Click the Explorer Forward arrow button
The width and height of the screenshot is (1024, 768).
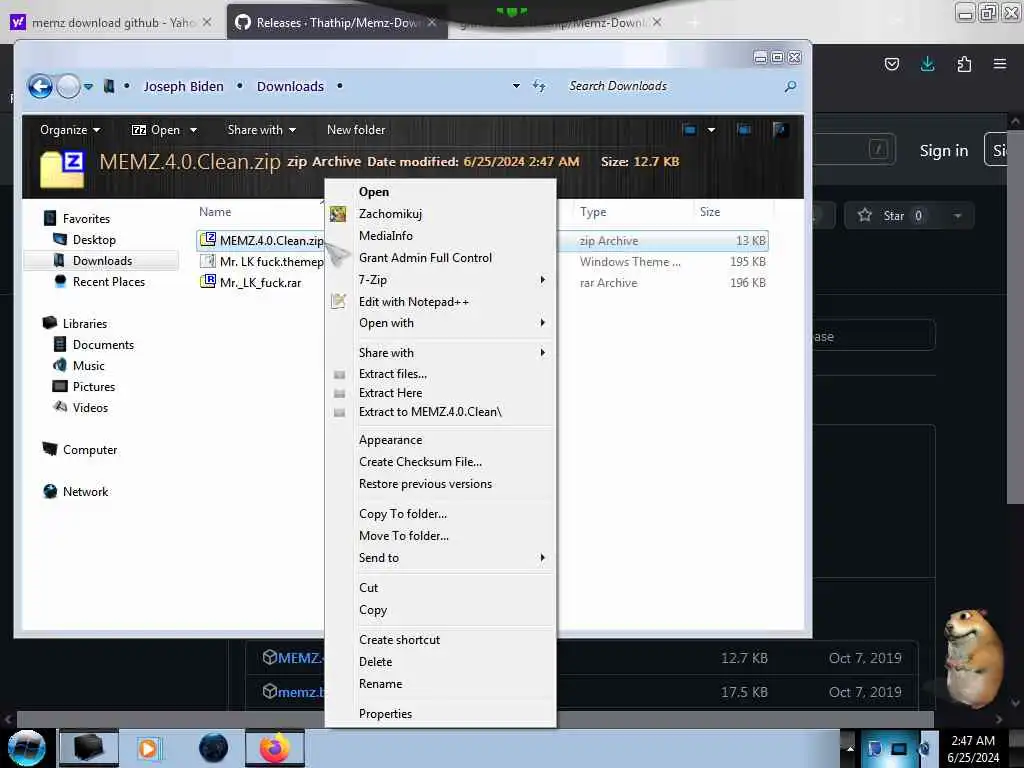coord(68,86)
